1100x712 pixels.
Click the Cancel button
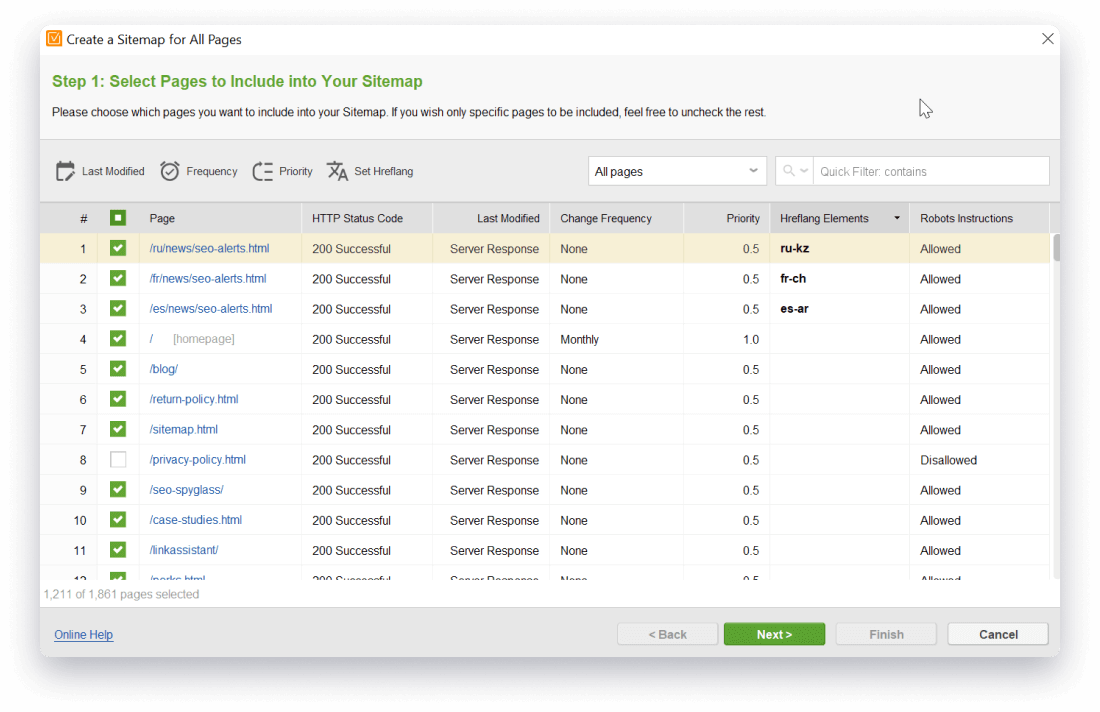[998, 634]
